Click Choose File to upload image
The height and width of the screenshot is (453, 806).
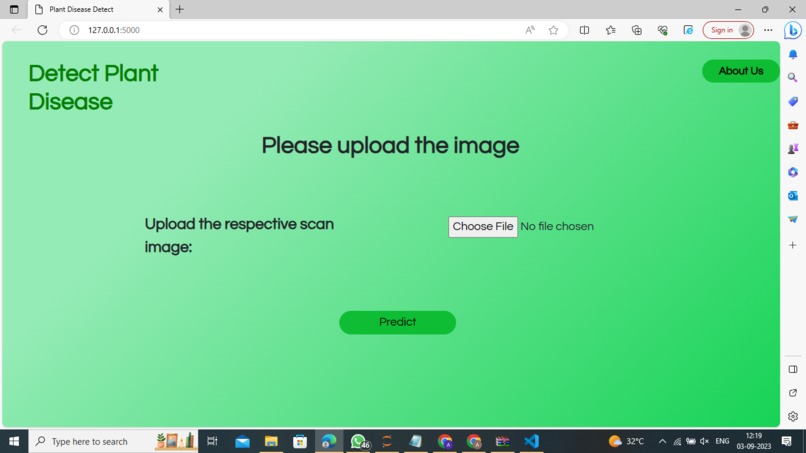(483, 227)
